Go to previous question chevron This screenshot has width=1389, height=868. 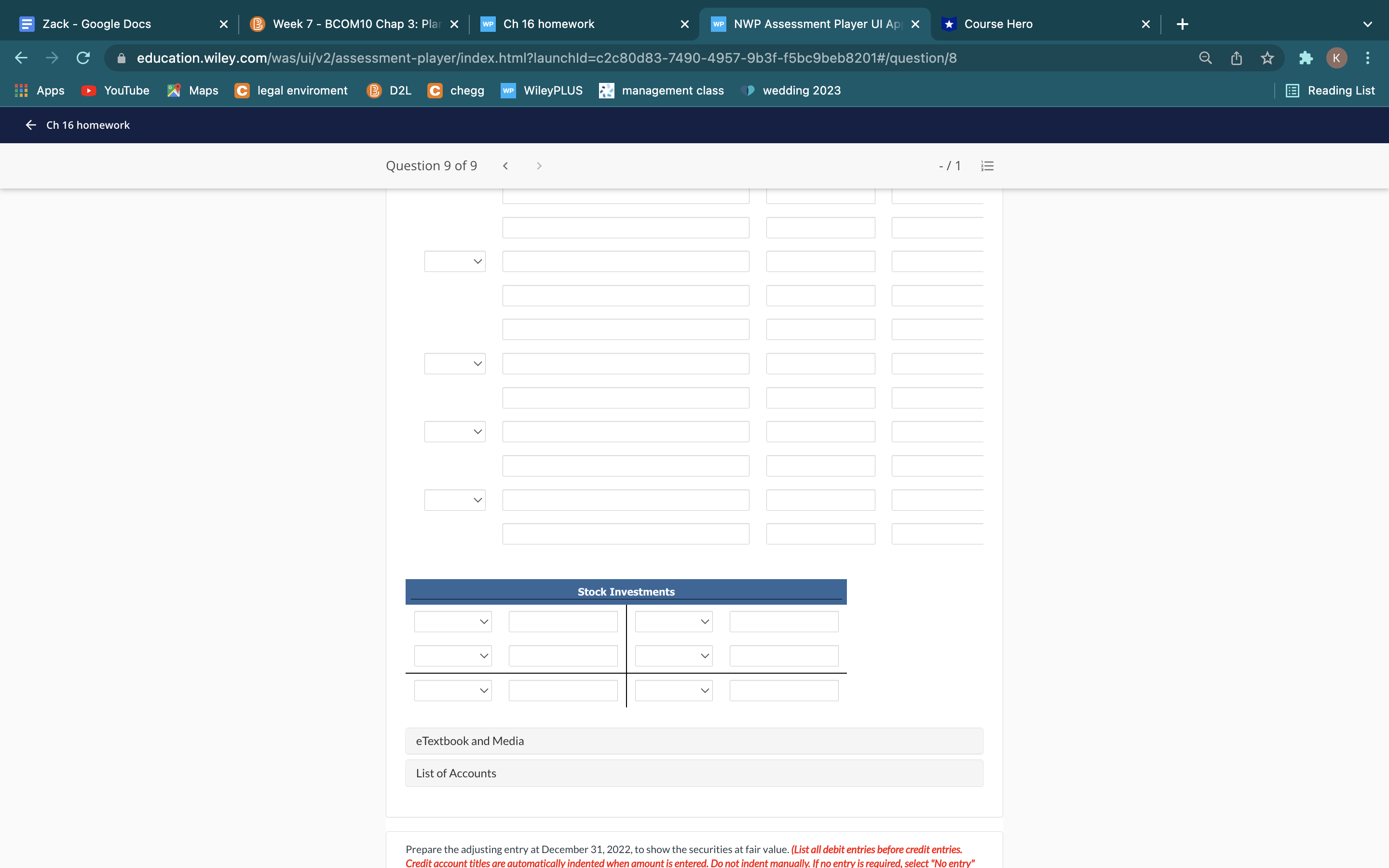coord(505,166)
